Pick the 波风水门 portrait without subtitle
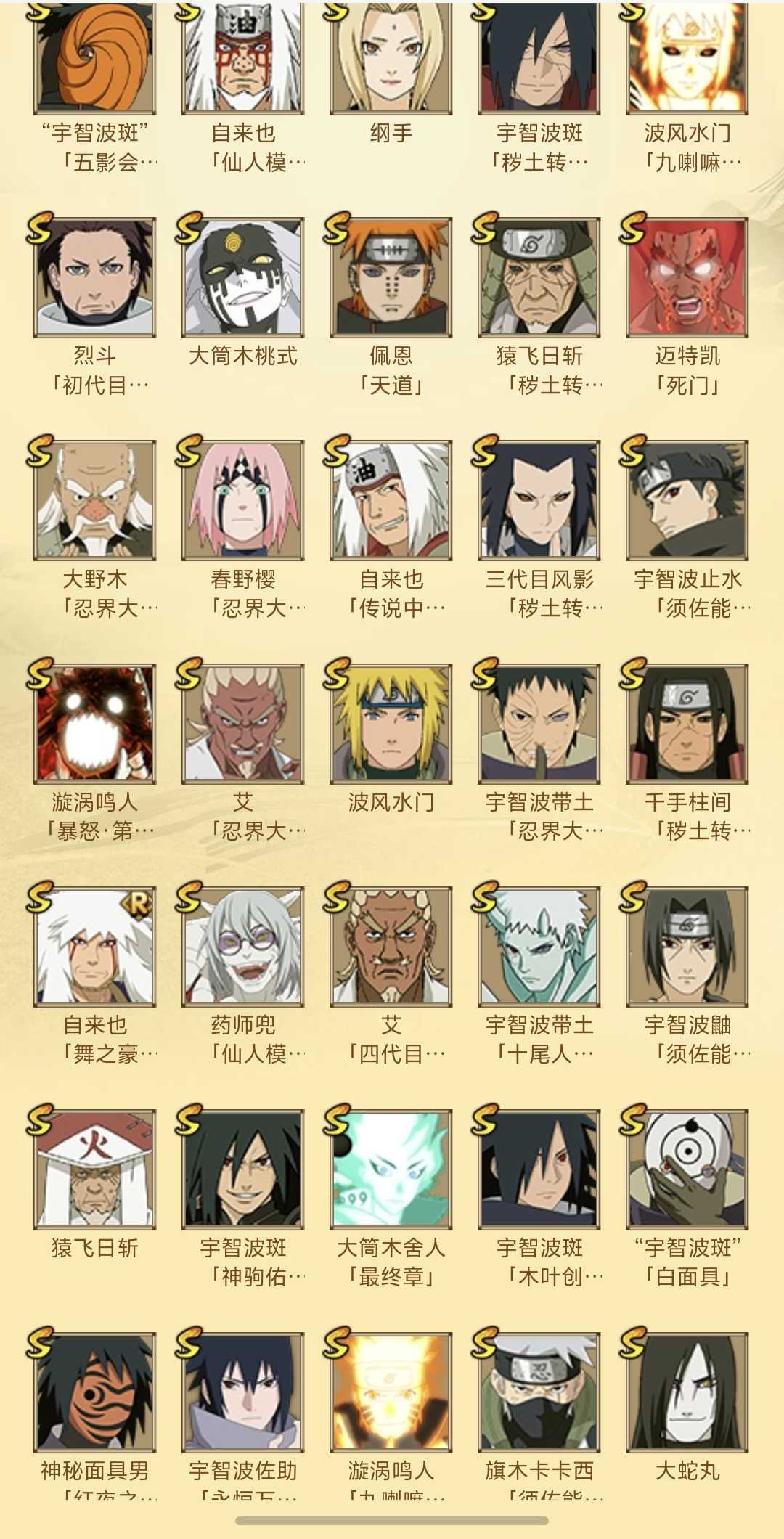The height and width of the screenshot is (1539, 784). [391, 724]
